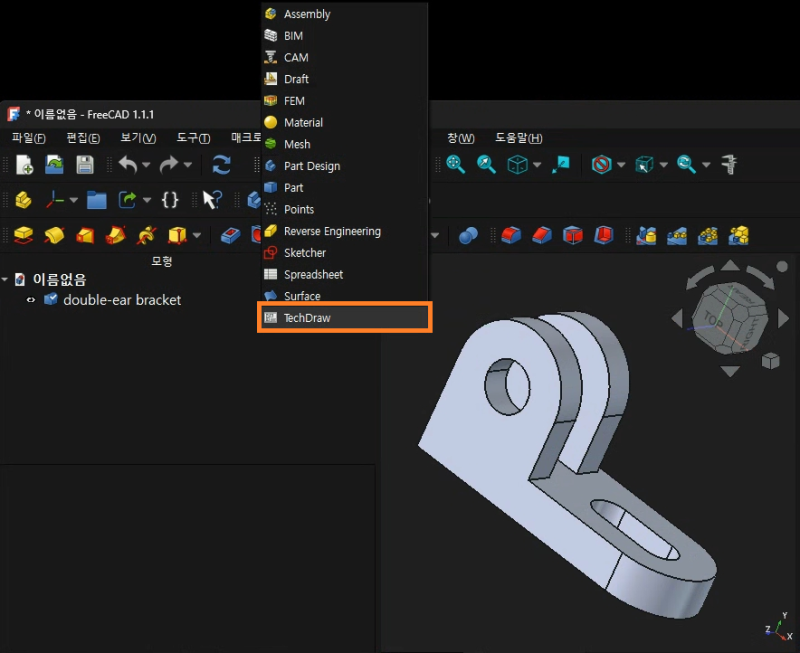Switch to the TechDraw workbench
This screenshot has width=800, height=653.
(345, 318)
